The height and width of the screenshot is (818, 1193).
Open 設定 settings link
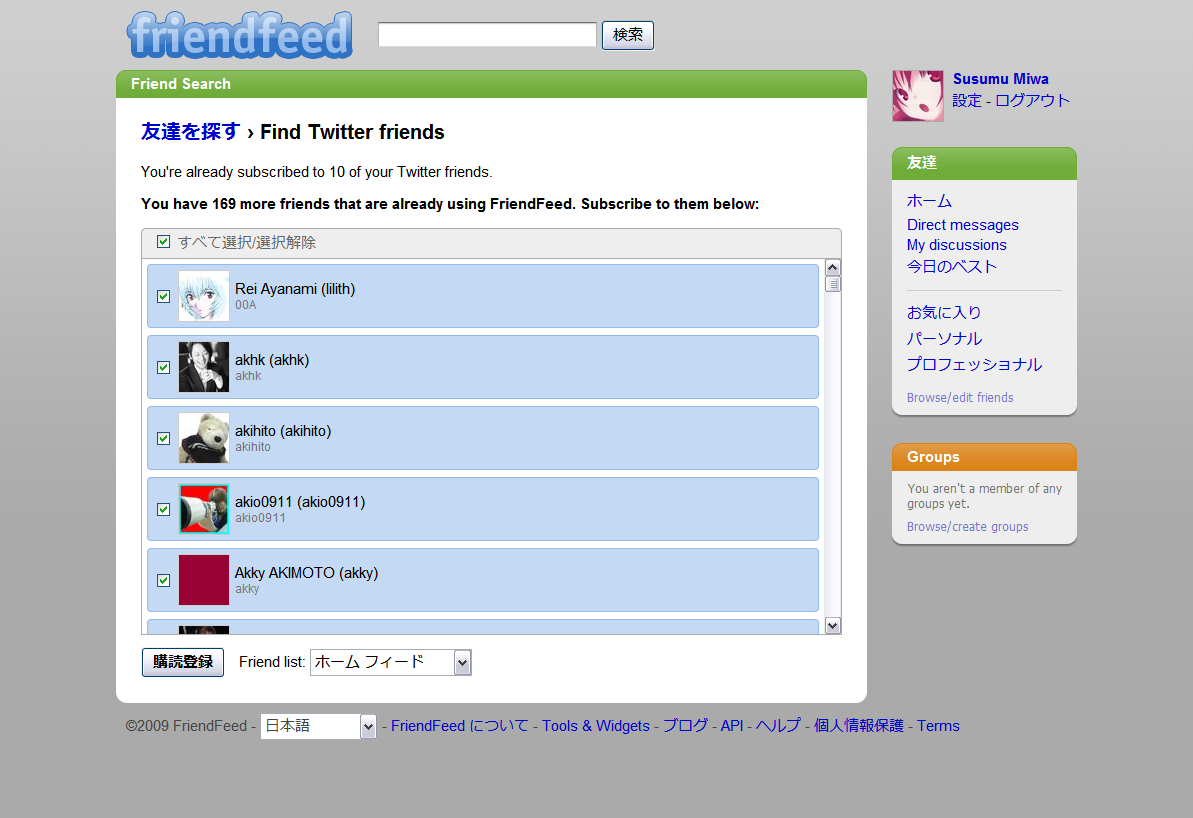coord(967,100)
